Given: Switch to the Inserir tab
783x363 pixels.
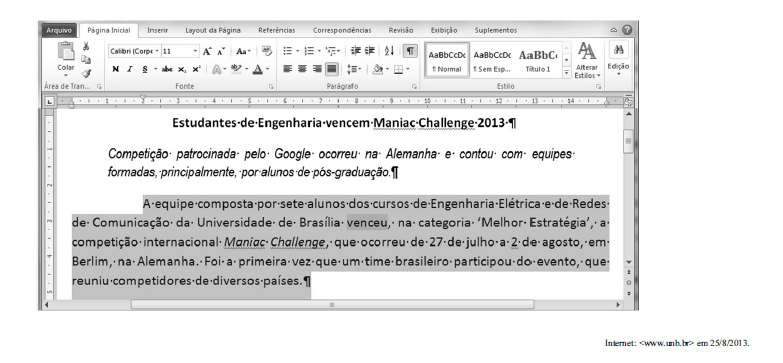Looking at the screenshot, I should (x=157, y=30).
